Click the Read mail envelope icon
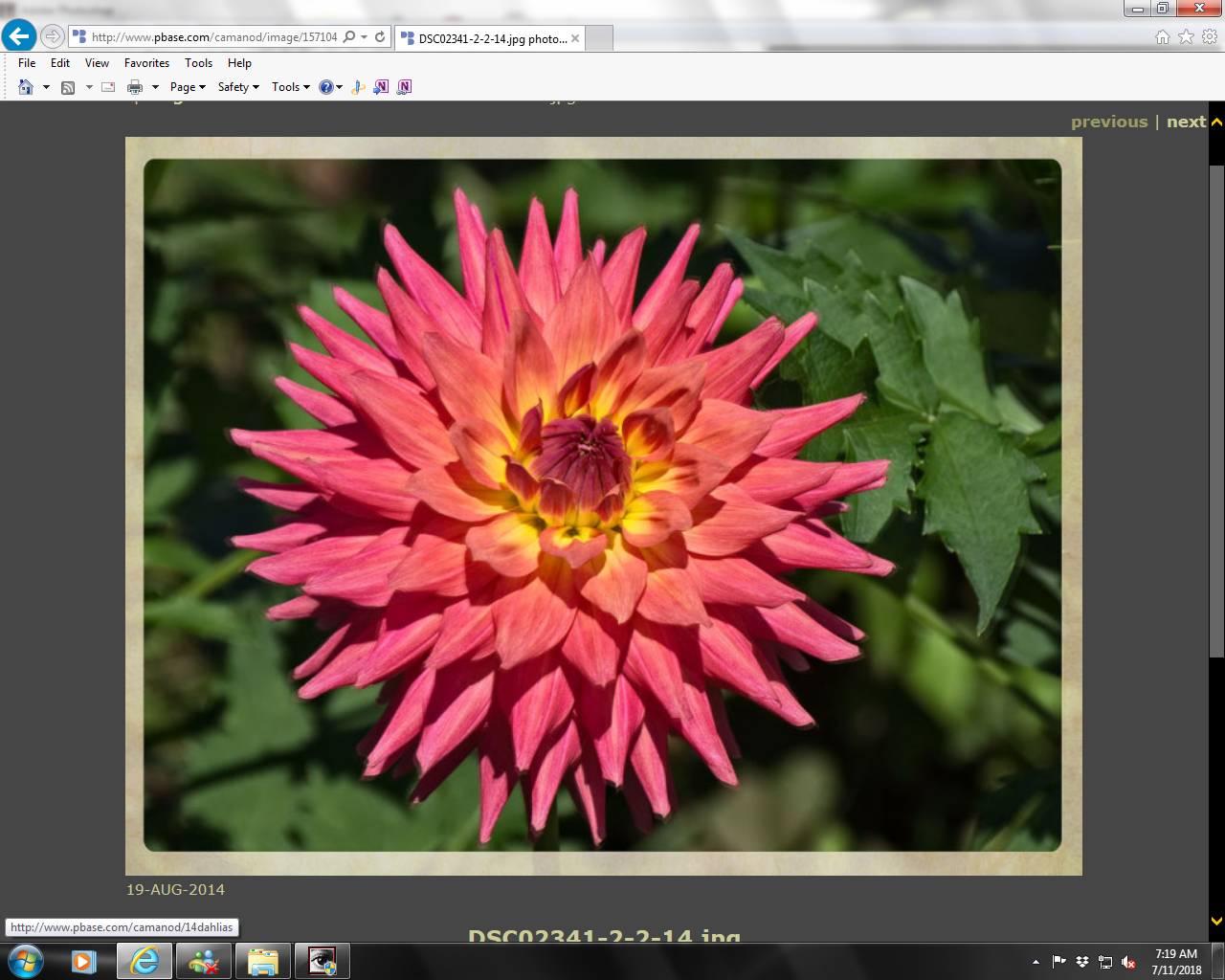This screenshot has width=1225, height=980. coord(108,87)
